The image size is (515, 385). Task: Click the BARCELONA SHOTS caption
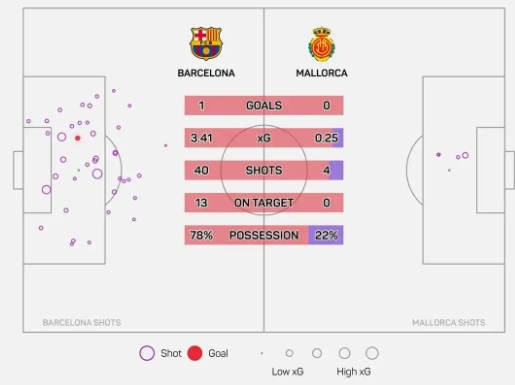[x=82, y=323]
